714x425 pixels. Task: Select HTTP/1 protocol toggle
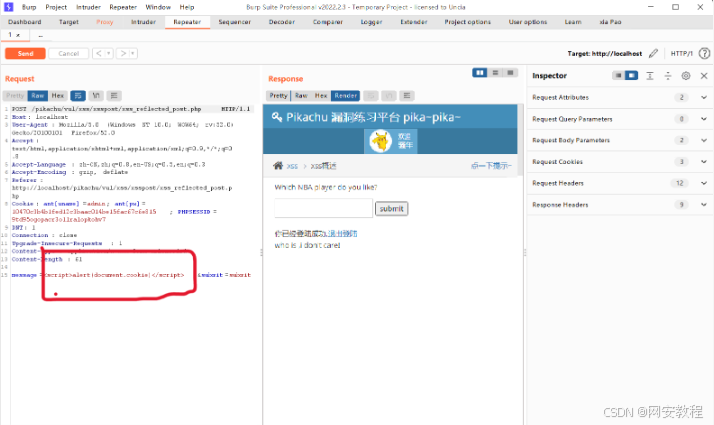[681, 53]
